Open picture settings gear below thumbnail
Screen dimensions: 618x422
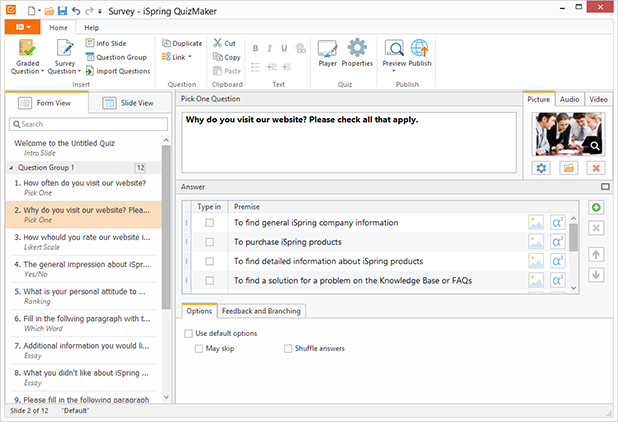point(541,168)
